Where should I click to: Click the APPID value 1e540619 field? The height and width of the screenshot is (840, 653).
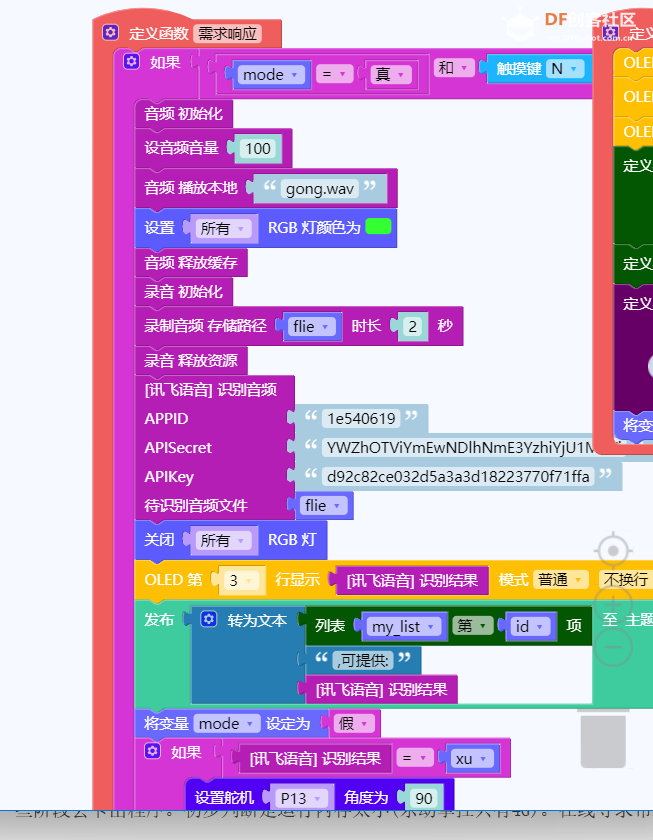pyautogui.click(x=362, y=418)
